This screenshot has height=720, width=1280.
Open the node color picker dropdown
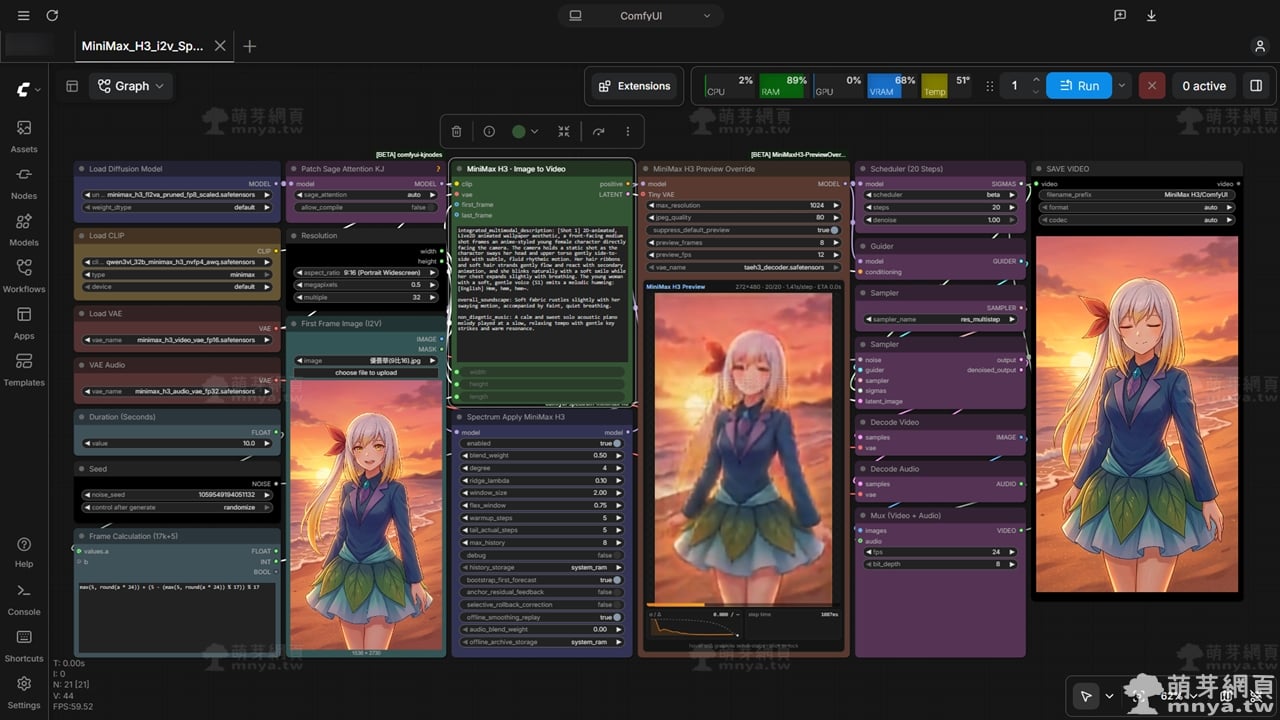tap(526, 131)
